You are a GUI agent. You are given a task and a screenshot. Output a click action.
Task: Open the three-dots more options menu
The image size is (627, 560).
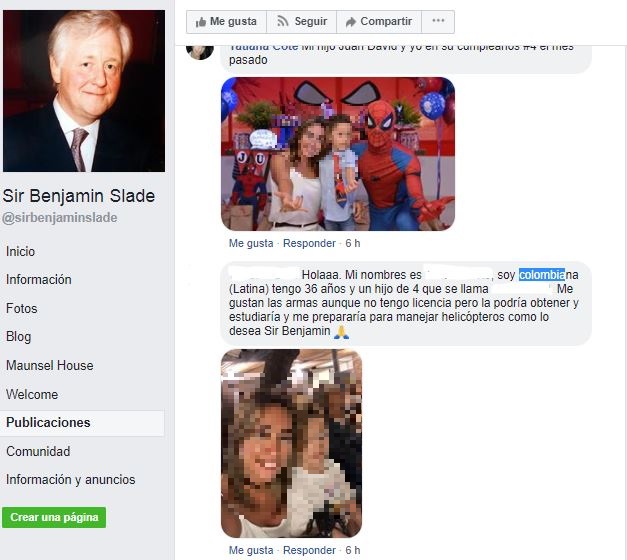coord(438,22)
